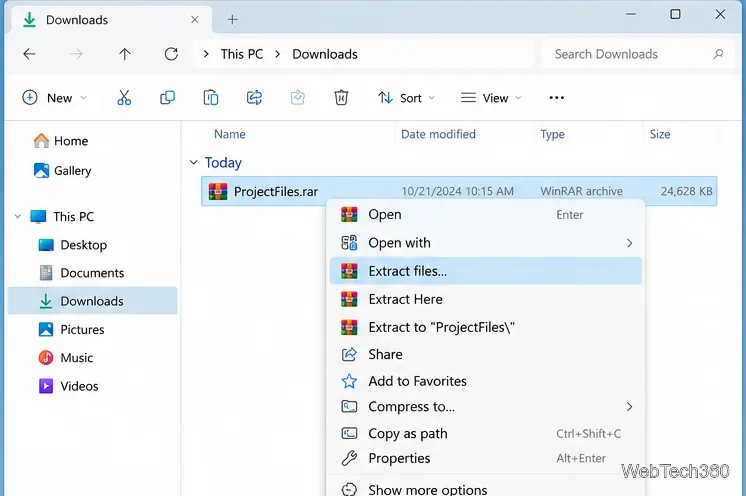746x496 pixels.
Task: Click the Videos icon in sidebar
Action: click(46, 386)
